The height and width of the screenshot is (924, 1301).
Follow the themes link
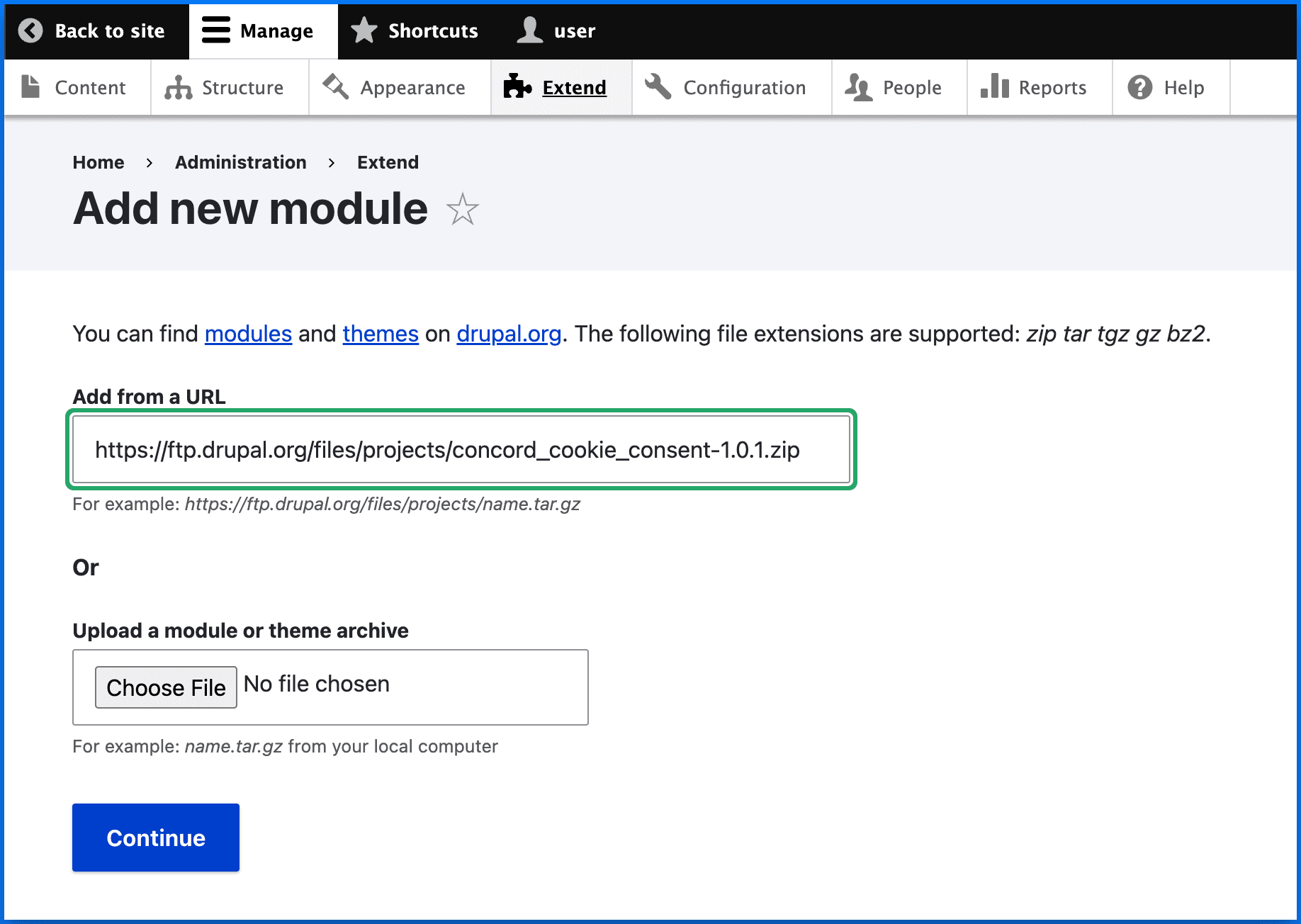[381, 334]
